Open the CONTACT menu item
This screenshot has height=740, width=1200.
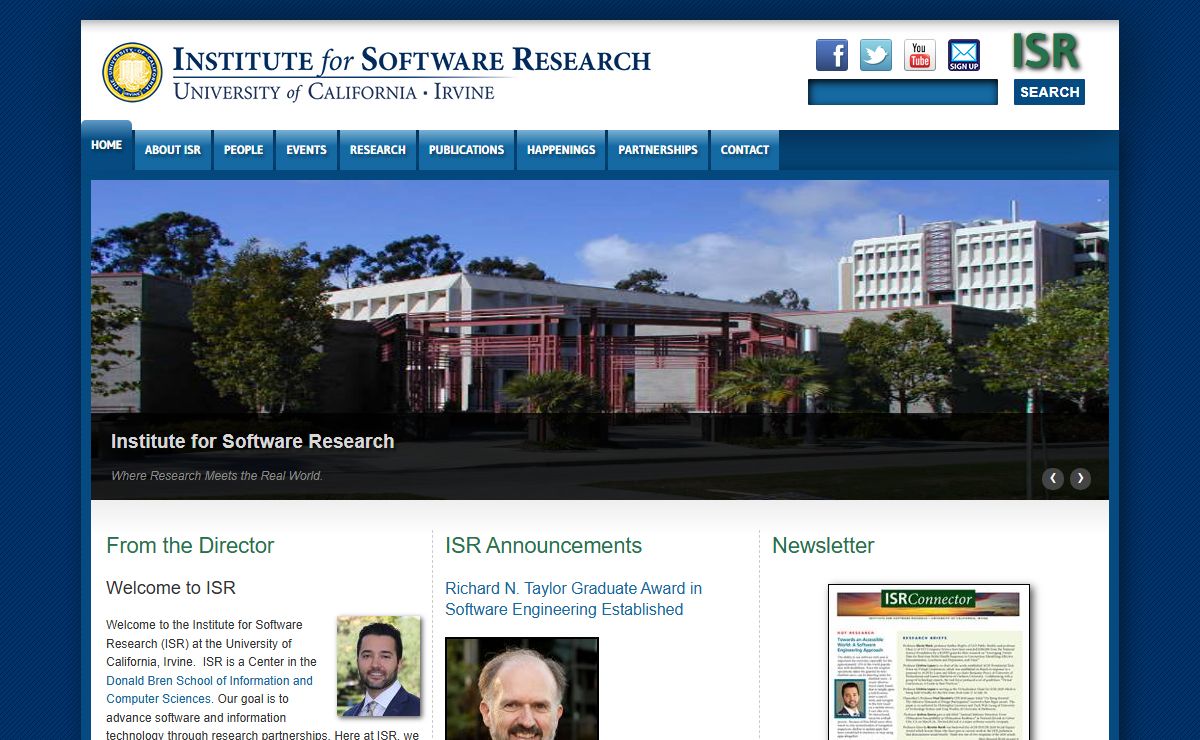pyautogui.click(x=745, y=150)
